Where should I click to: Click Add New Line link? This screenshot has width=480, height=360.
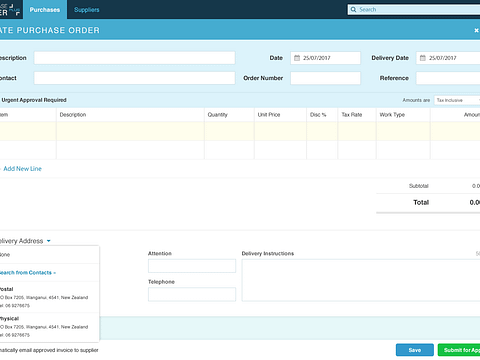click(22, 169)
